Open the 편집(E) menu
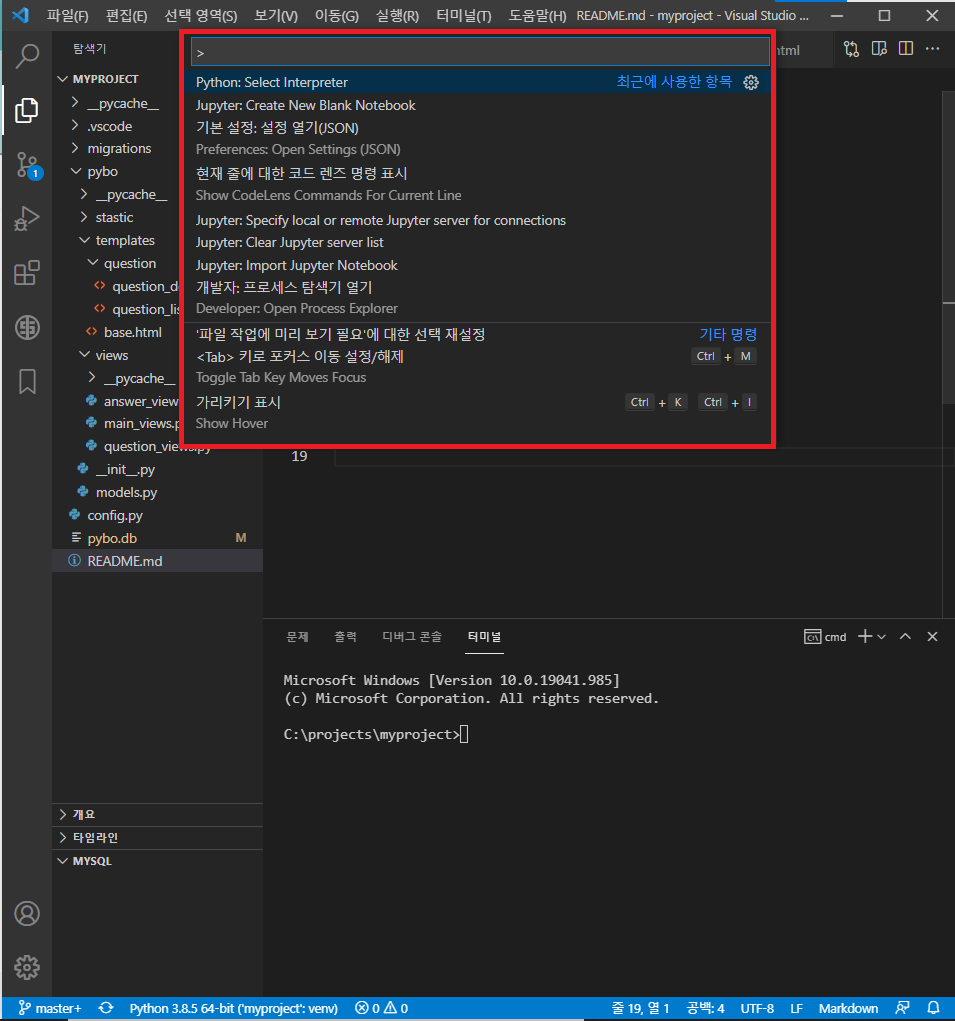Viewport: 955px width, 1021px height. tap(126, 16)
